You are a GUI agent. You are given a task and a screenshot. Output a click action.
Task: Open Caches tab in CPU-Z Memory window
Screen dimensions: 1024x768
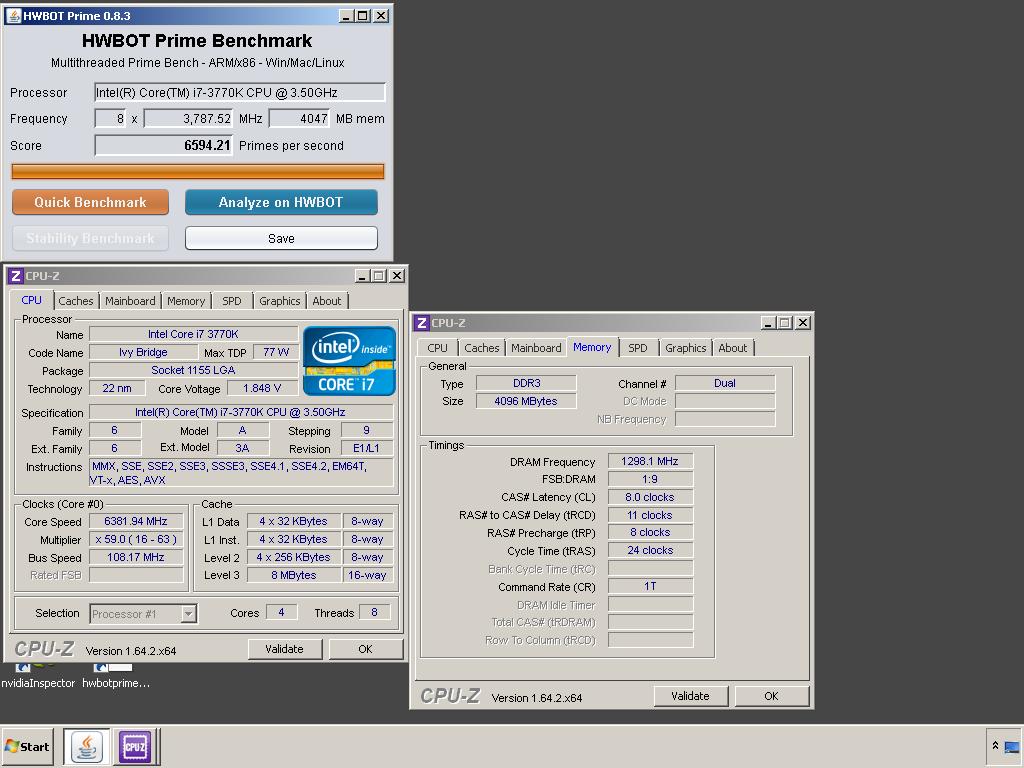[x=482, y=348]
